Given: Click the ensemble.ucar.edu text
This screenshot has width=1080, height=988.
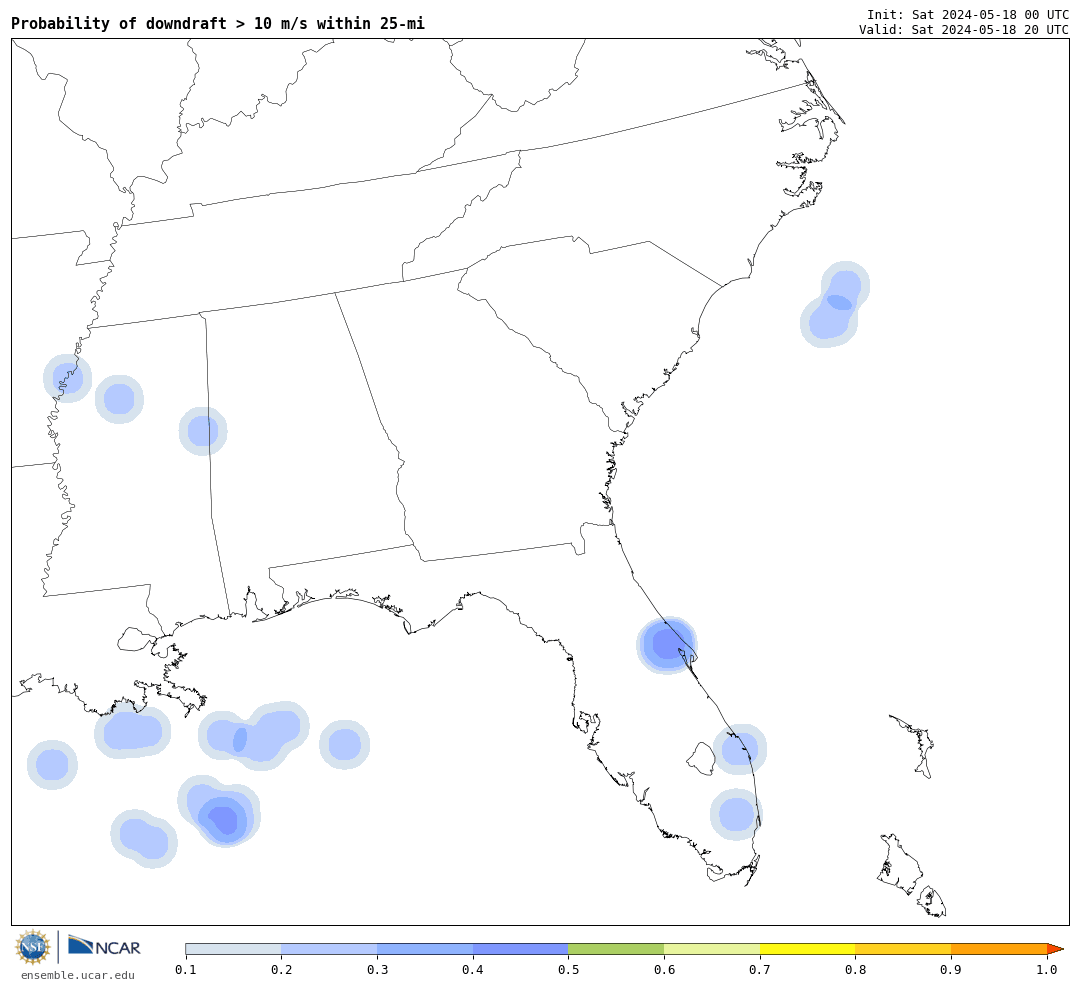Looking at the screenshot, I should coord(78,975).
